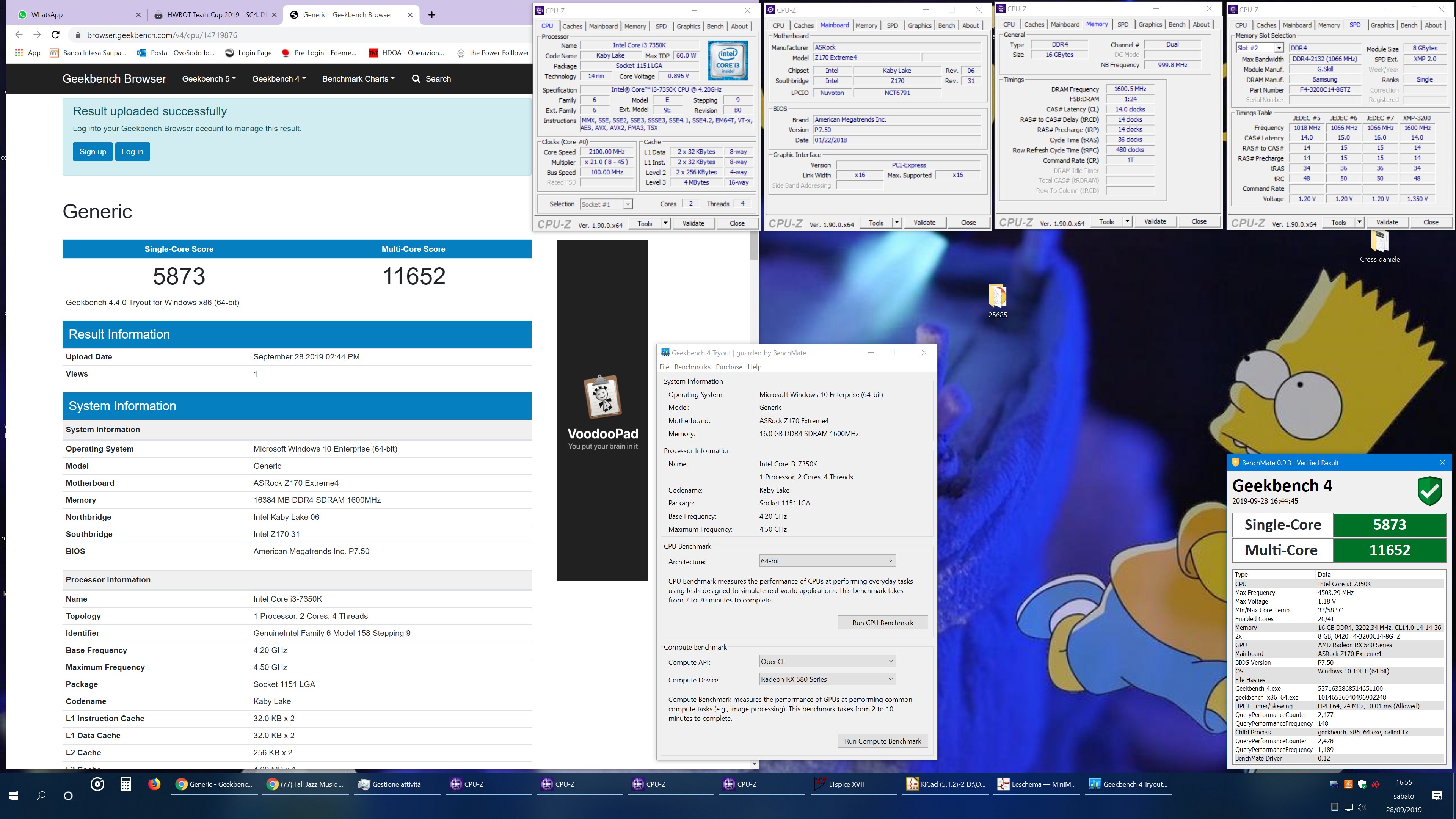Click the Chrome back arrow
The image size is (1456, 819).
(19, 35)
